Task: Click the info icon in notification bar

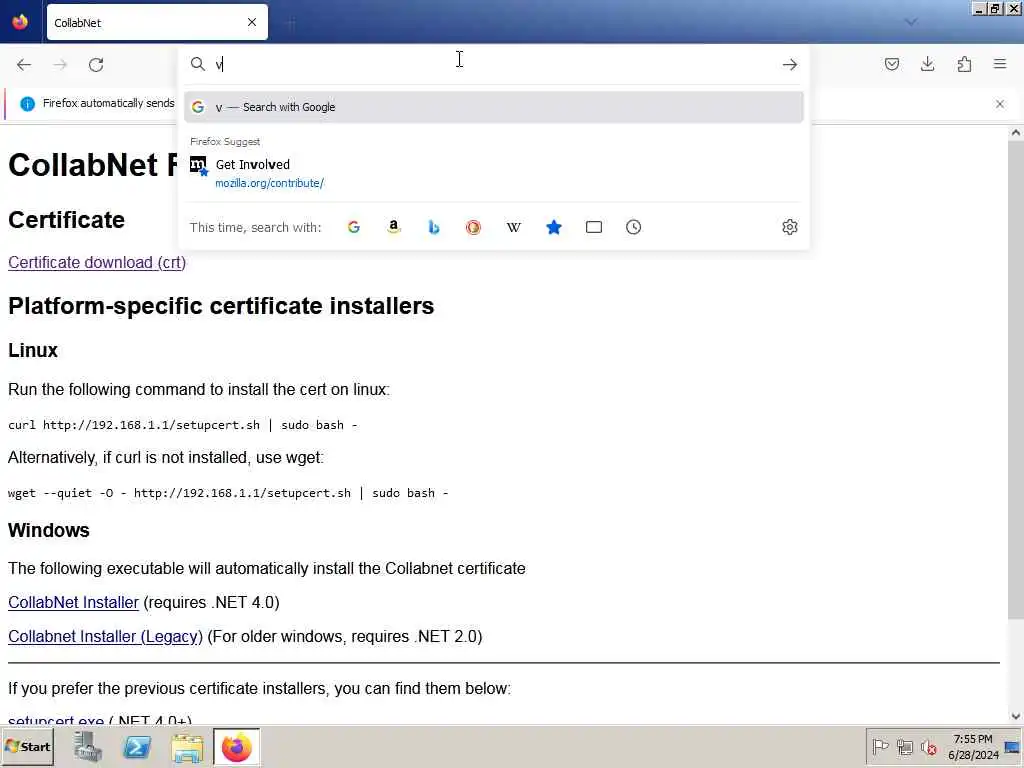Action: pyautogui.click(x=27, y=103)
